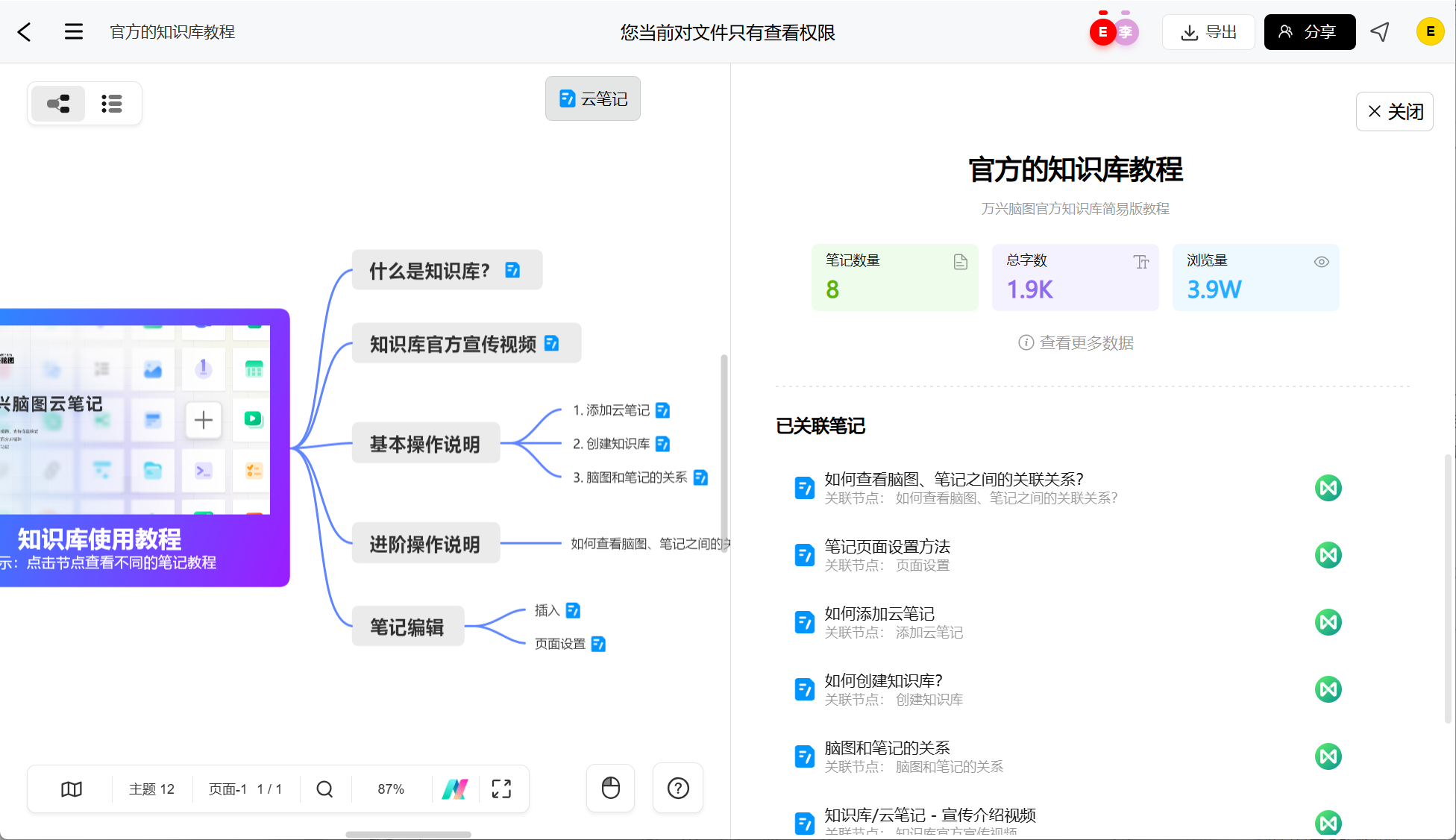
Task: Click the 分享 share button
Action: [x=1310, y=32]
